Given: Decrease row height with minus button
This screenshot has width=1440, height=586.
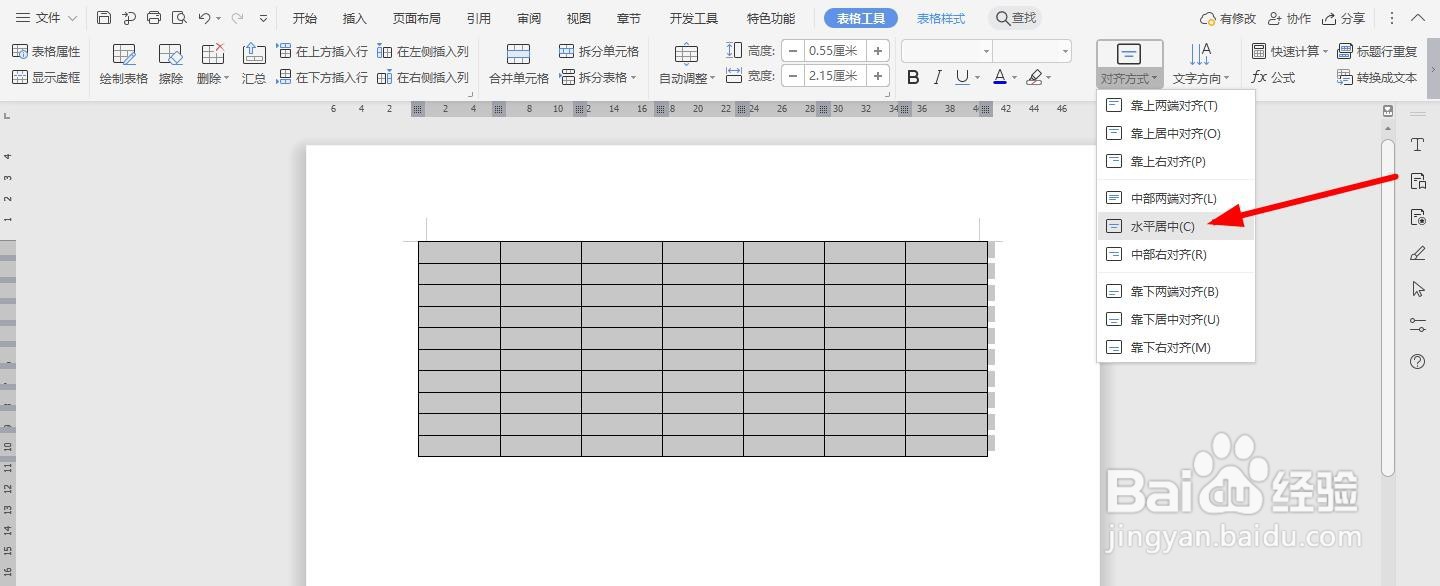Looking at the screenshot, I should tap(792, 50).
